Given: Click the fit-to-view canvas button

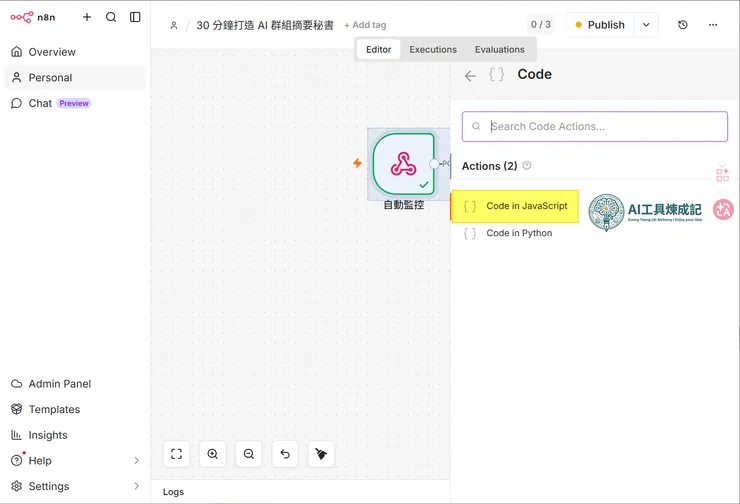Looking at the screenshot, I should tap(177, 454).
